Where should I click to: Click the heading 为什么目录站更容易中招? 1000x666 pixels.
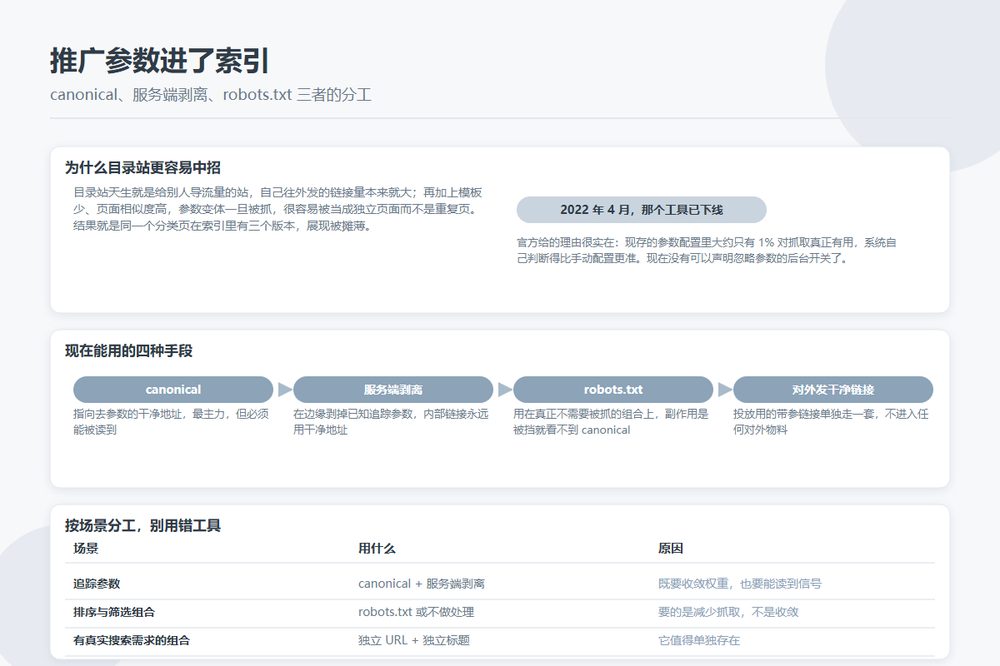click(x=143, y=168)
